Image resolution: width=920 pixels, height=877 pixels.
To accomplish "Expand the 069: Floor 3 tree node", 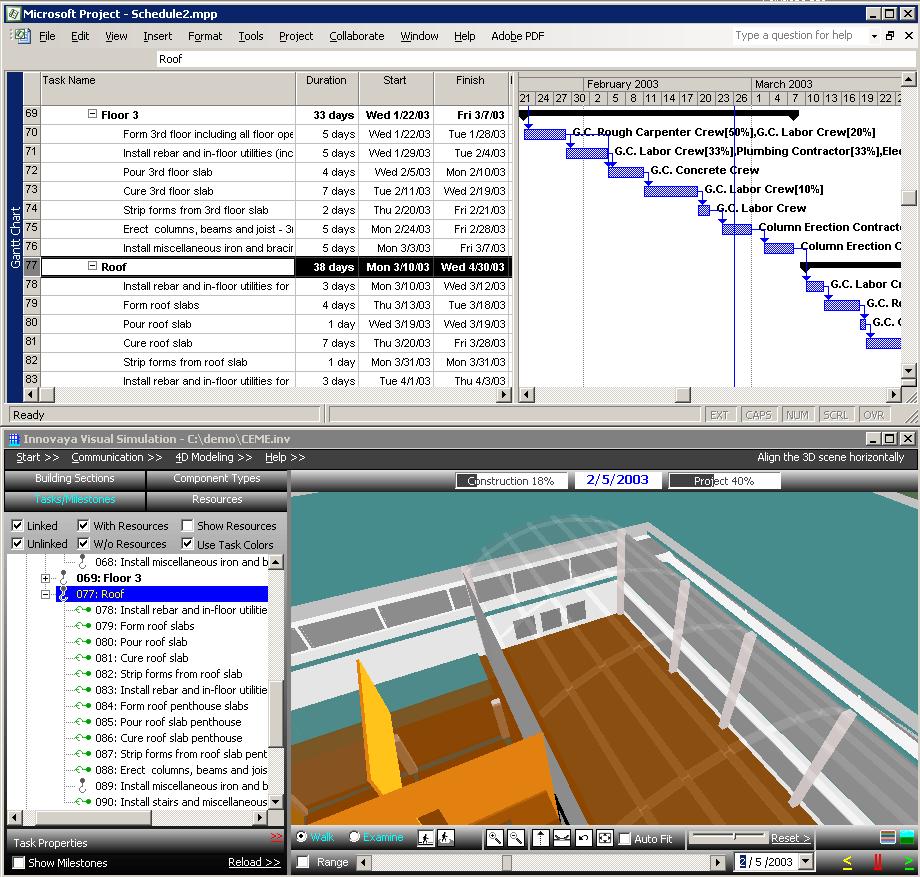I will tap(45, 578).
